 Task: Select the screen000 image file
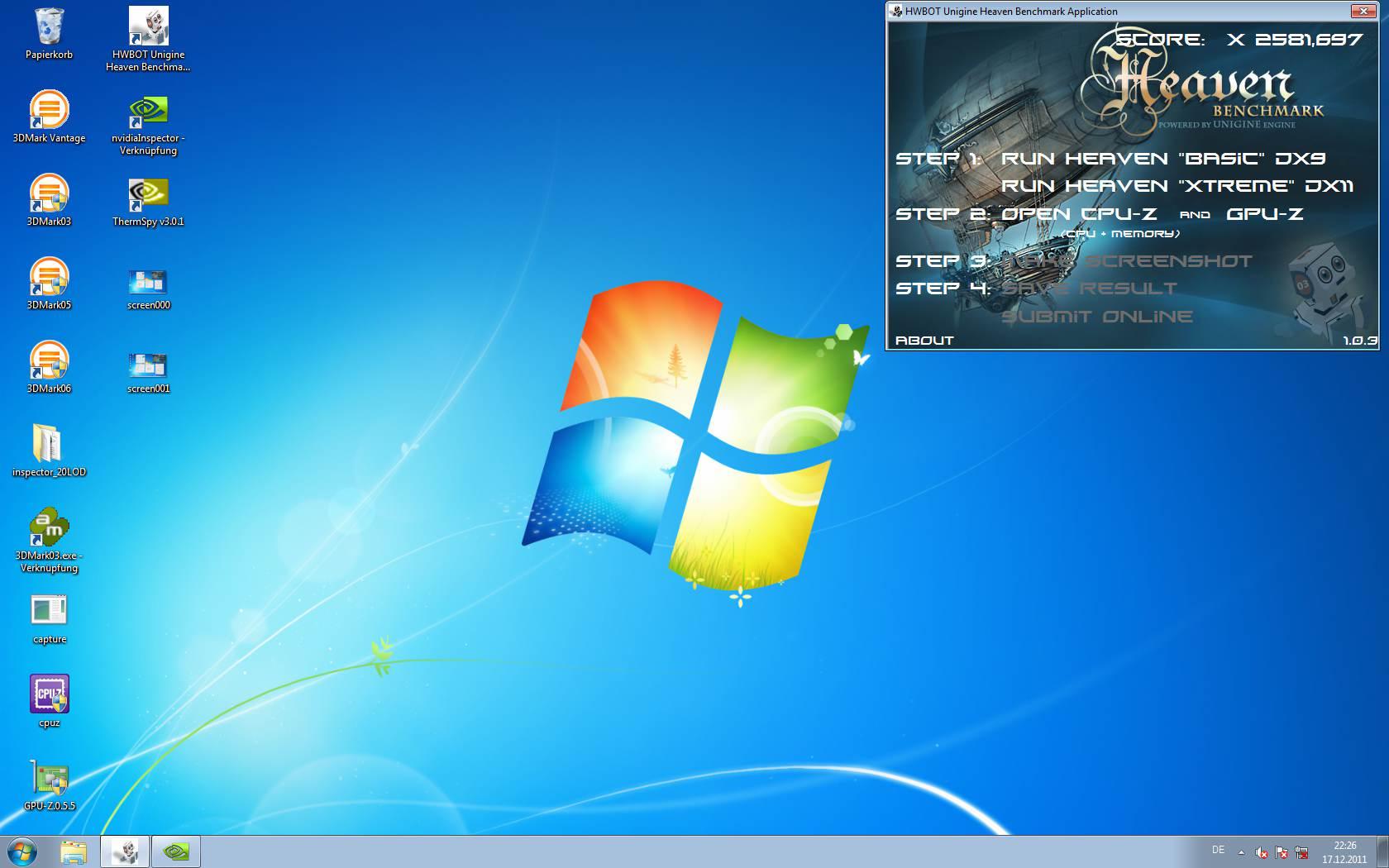pyautogui.click(x=148, y=289)
